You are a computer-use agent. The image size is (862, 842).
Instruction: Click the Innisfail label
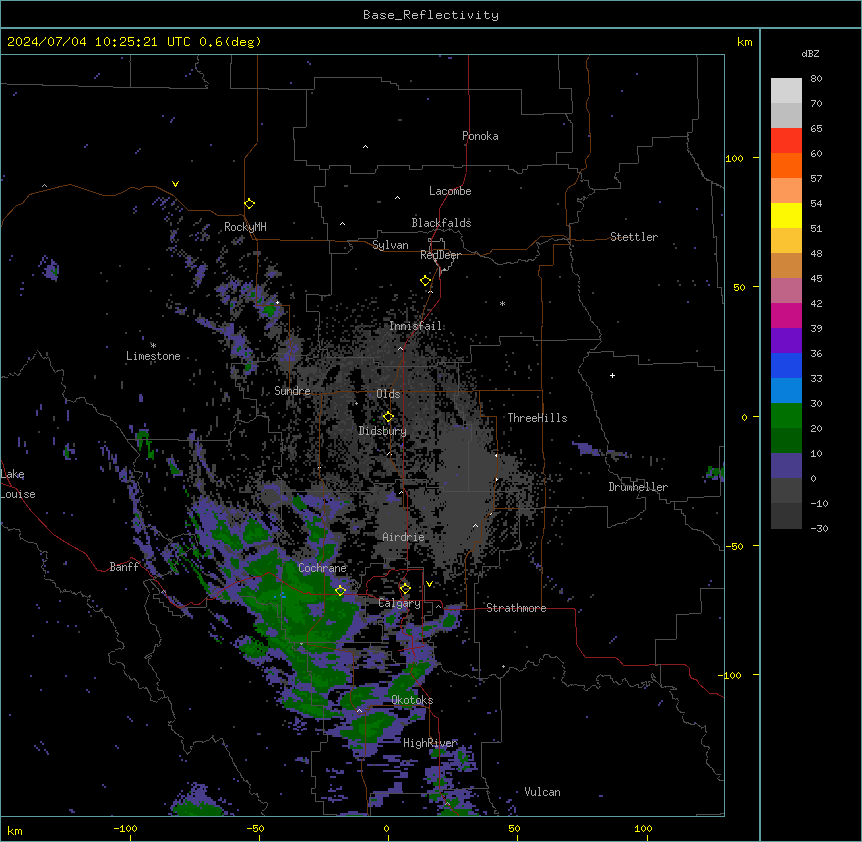[415, 326]
